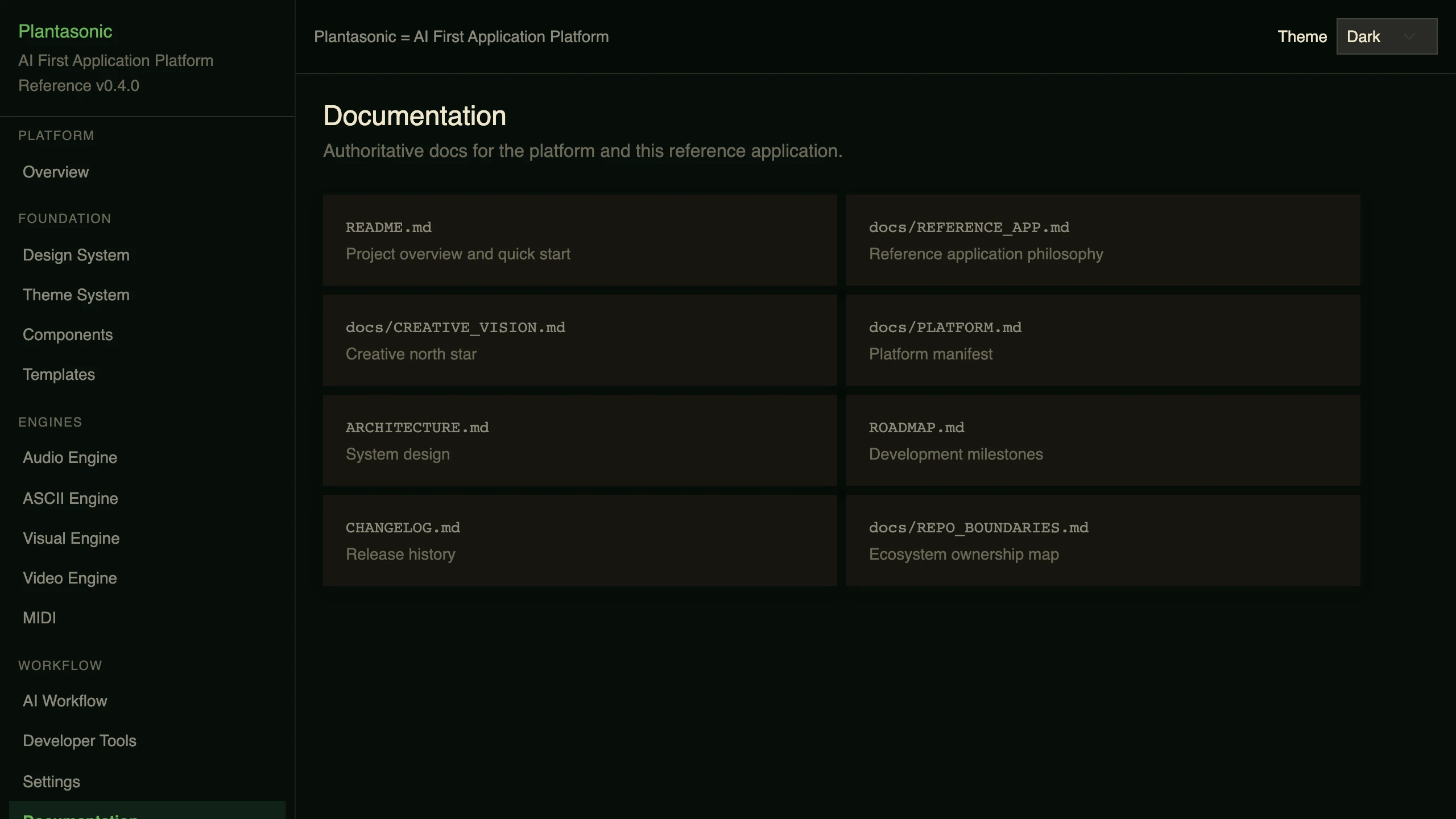
Task: Click the 'FOUNDATION' section label
Action: point(64,218)
